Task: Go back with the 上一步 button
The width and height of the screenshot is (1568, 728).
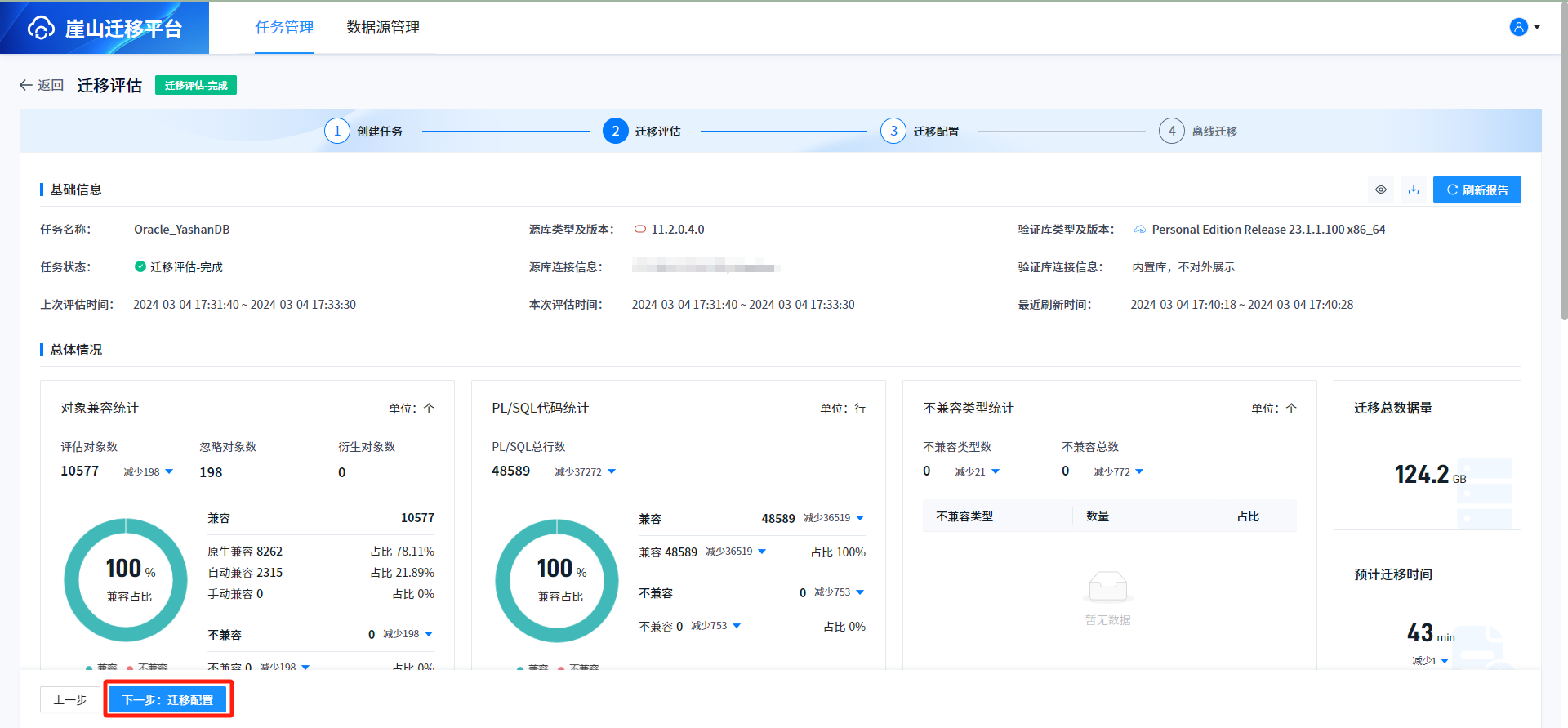Action: click(x=70, y=700)
